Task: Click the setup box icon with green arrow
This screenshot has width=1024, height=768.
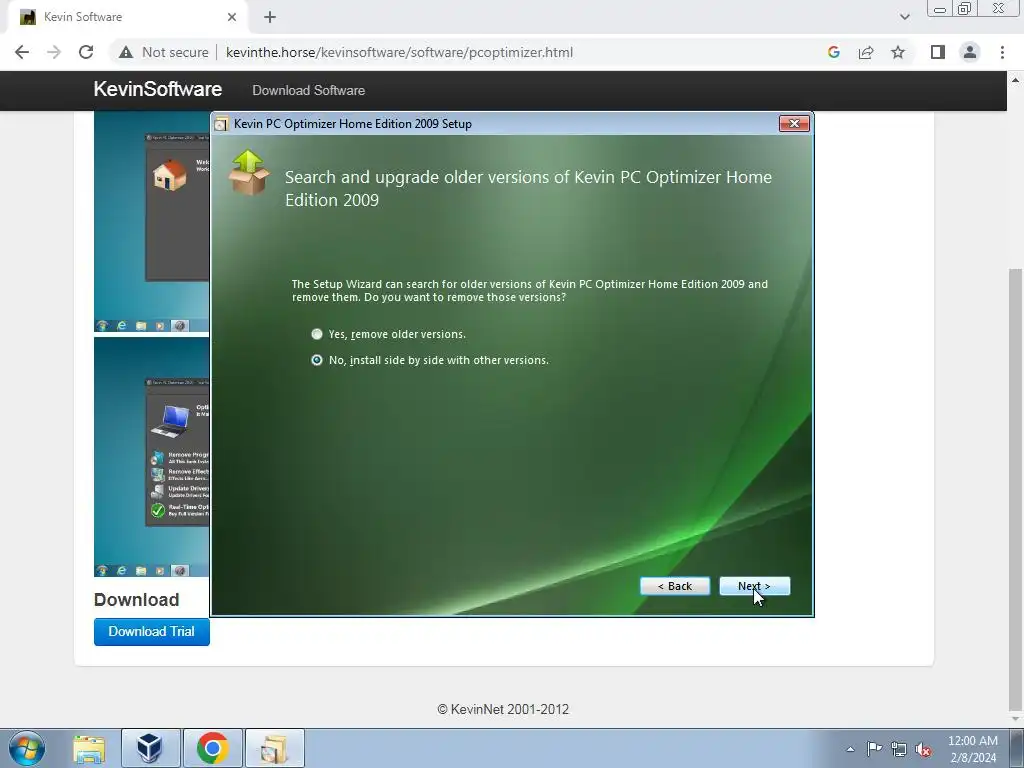Action: (x=248, y=172)
